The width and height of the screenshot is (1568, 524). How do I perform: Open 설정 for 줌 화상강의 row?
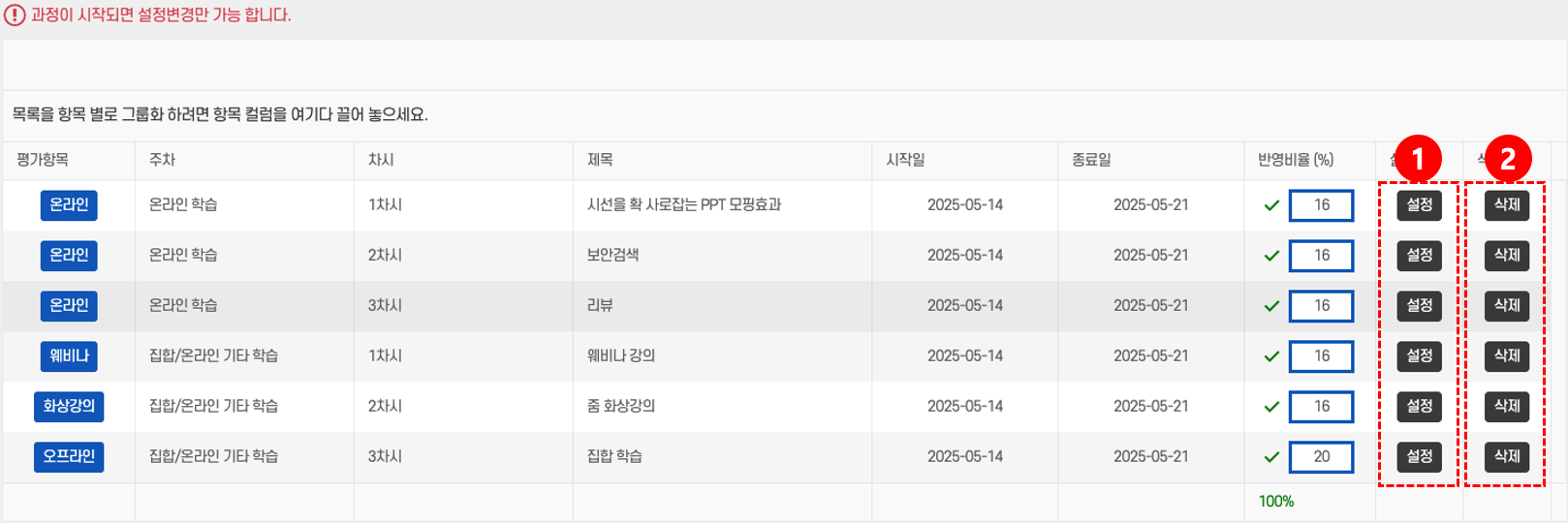(1419, 407)
